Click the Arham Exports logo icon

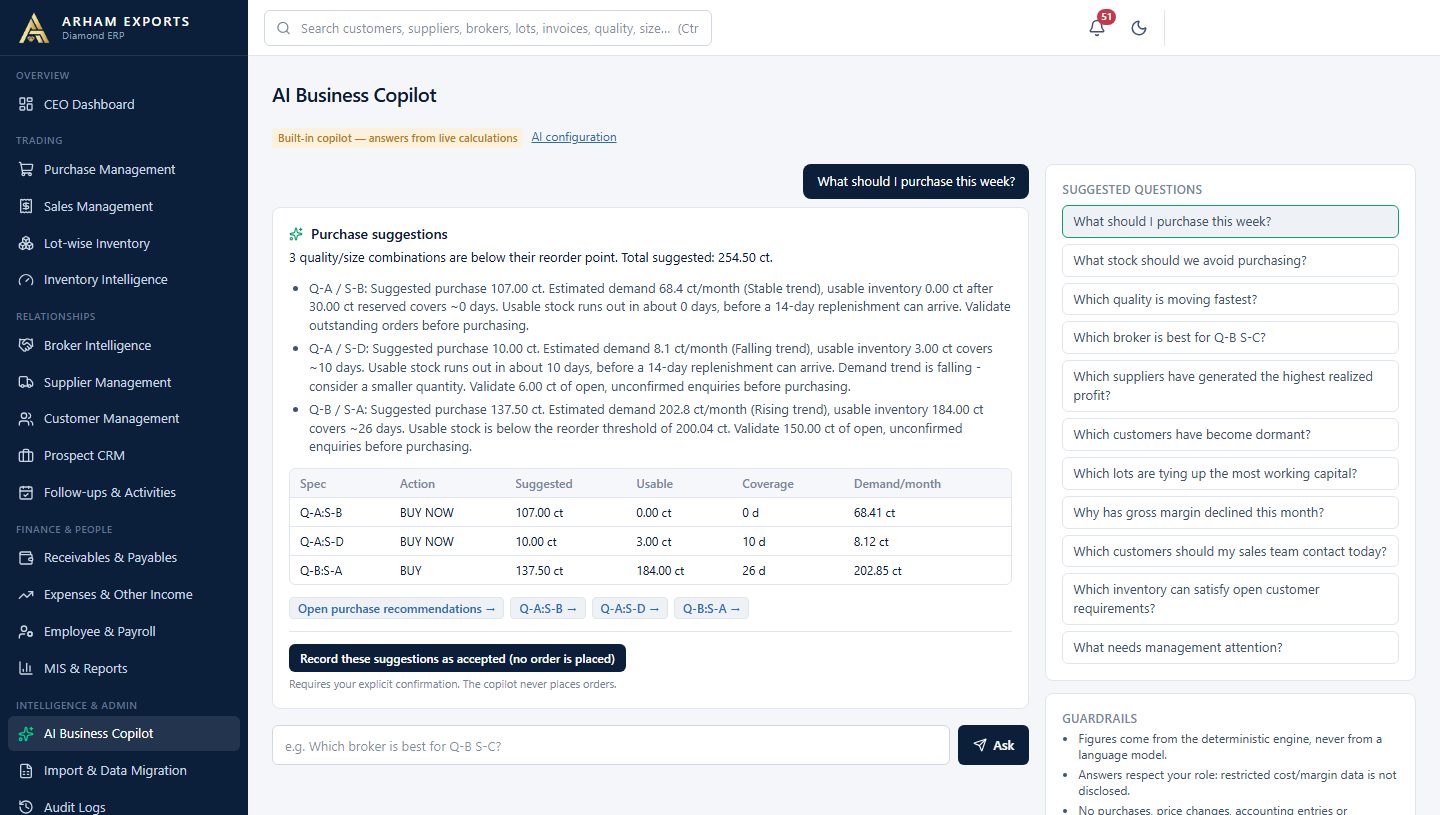33,28
